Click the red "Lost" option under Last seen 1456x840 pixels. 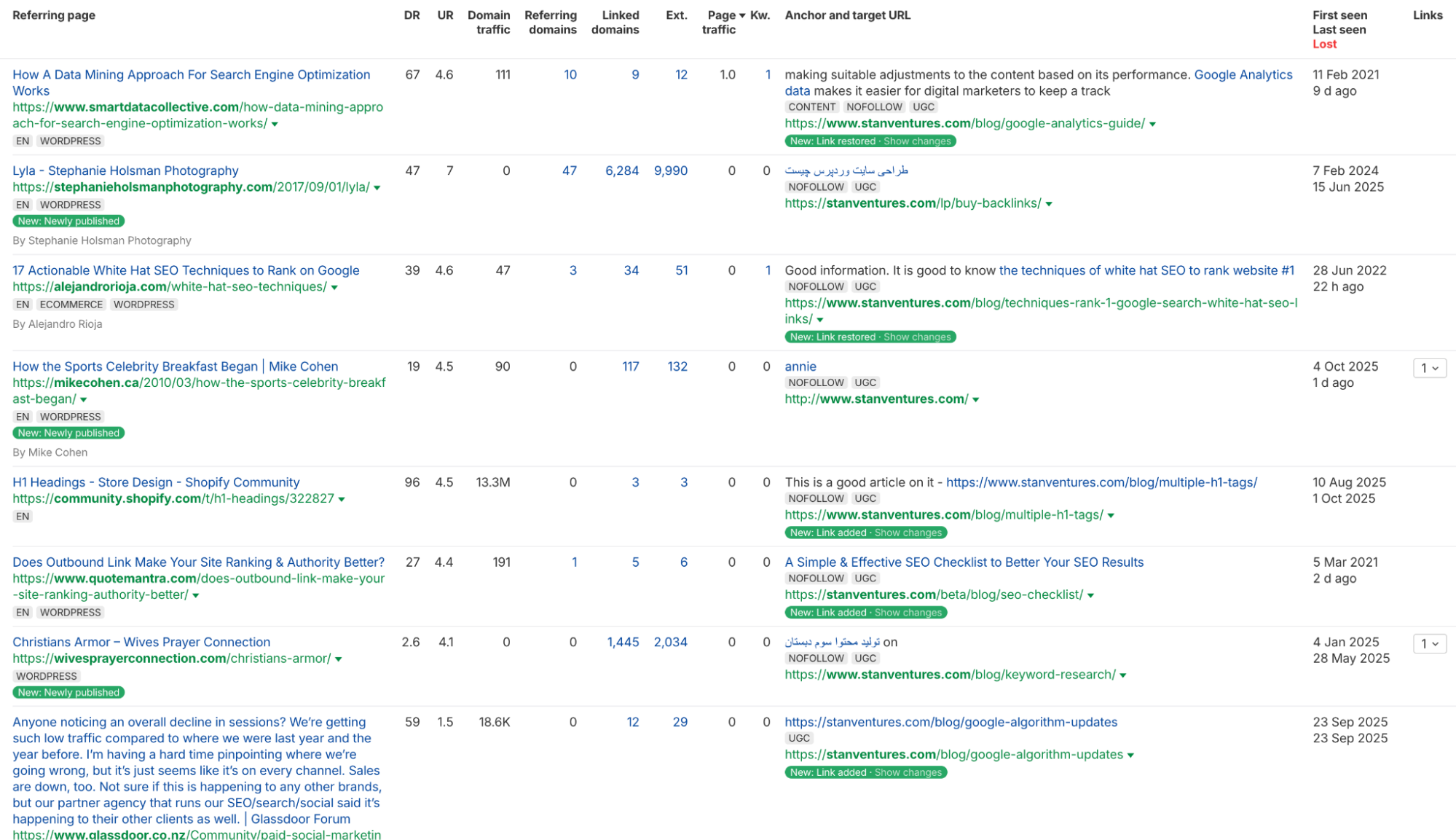pos(1324,44)
